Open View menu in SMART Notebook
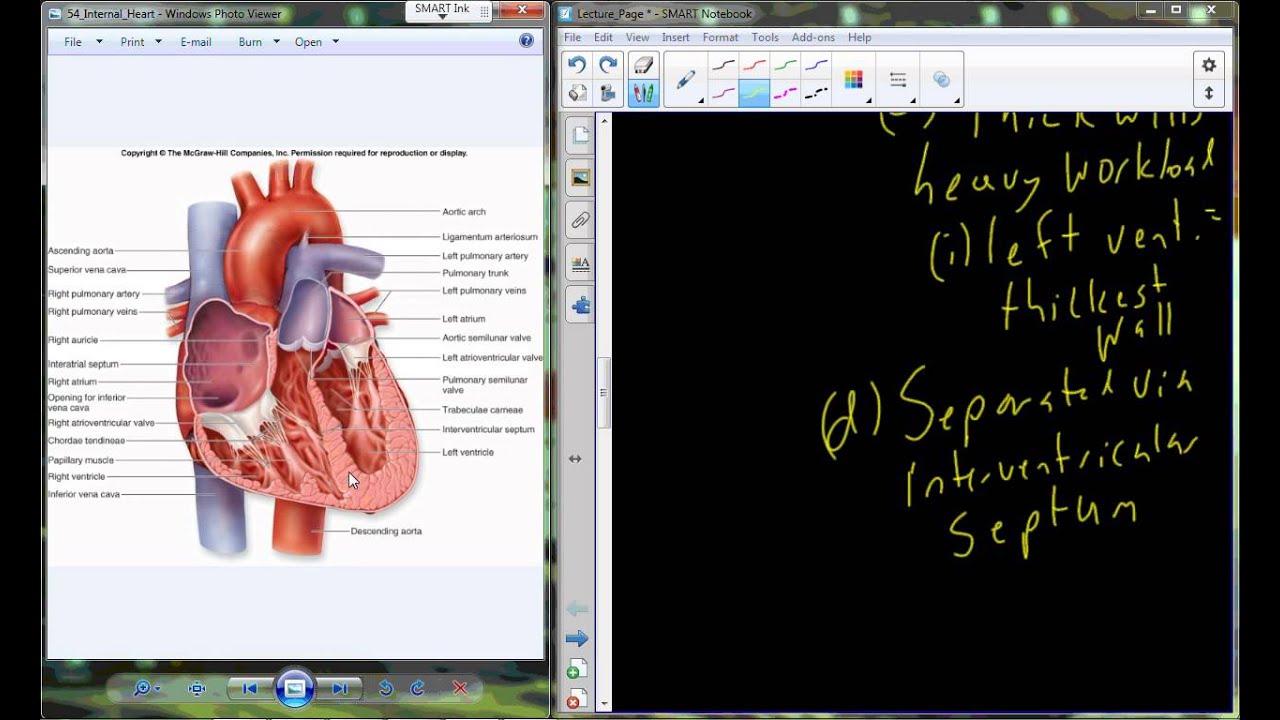The height and width of the screenshot is (720, 1280). [637, 37]
